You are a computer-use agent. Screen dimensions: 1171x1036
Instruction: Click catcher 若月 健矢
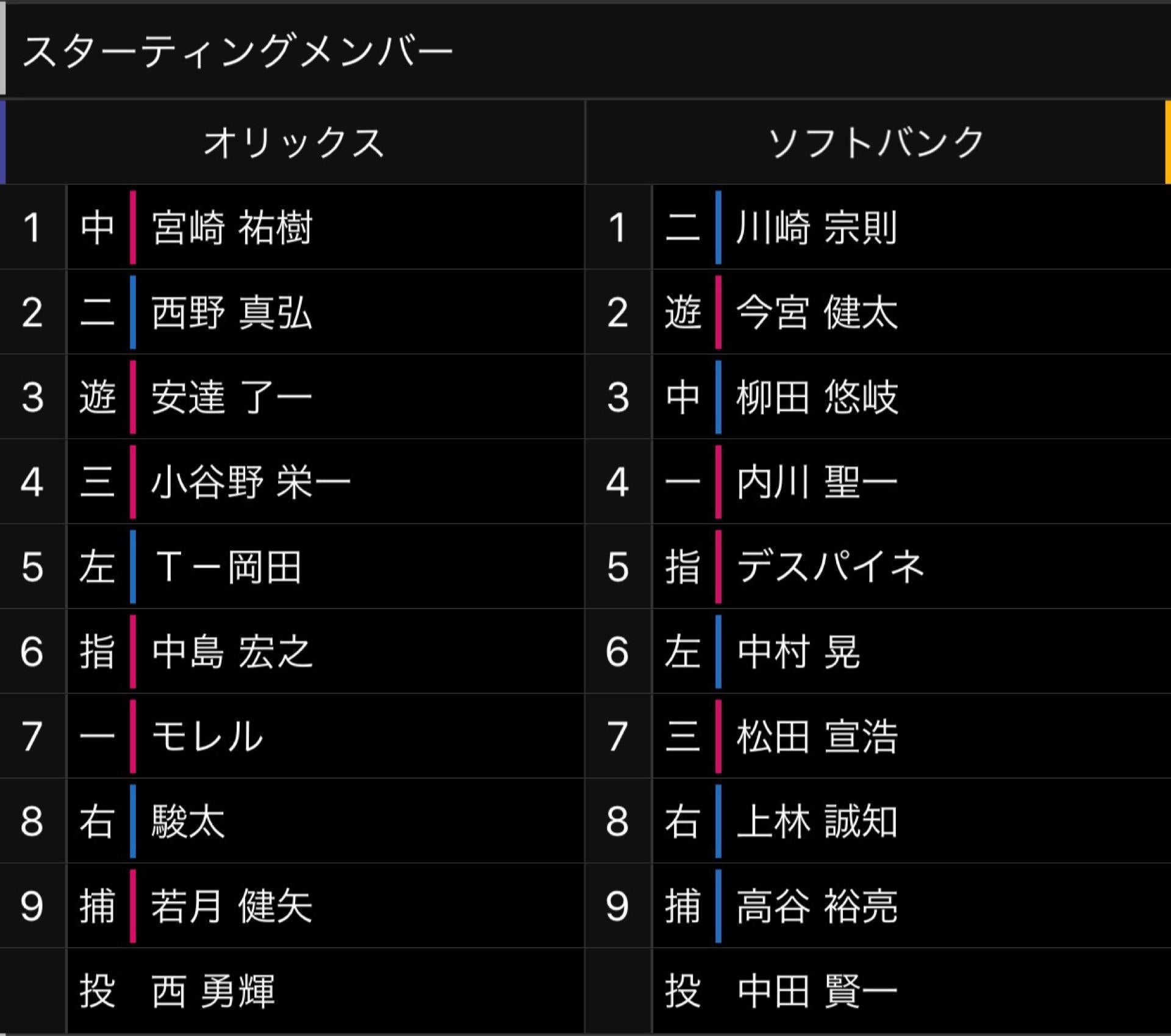click(x=232, y=906)
